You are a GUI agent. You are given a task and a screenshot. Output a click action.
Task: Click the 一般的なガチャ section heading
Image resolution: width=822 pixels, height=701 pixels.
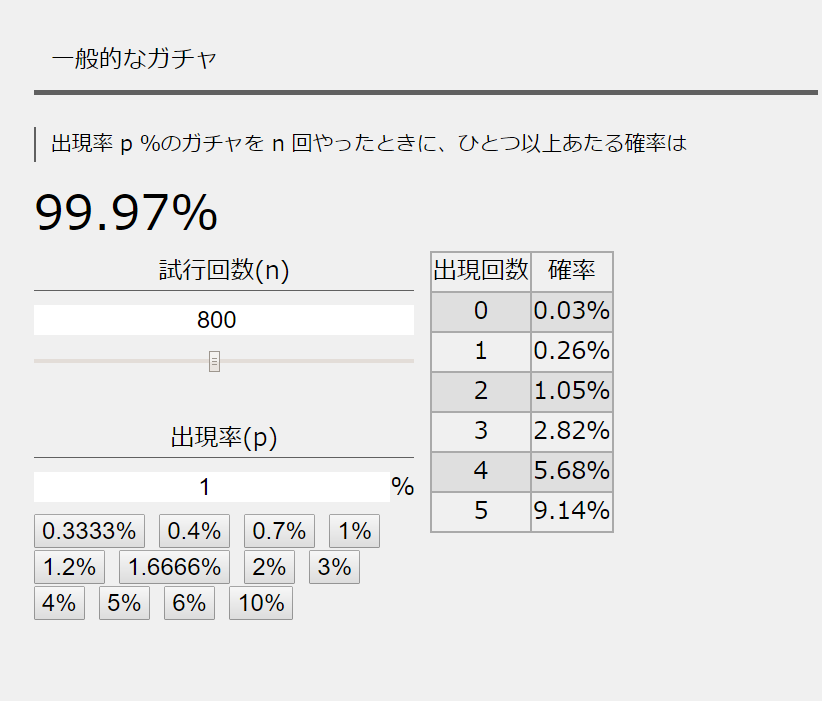pos(134,59)
